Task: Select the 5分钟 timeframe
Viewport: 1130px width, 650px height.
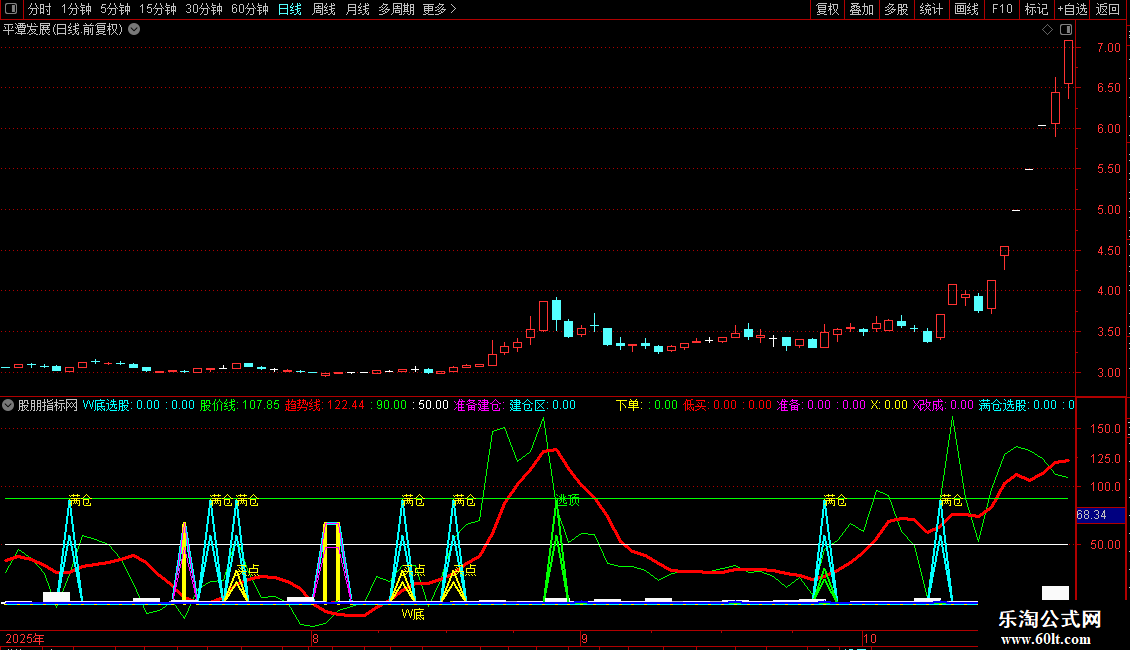Action: click(x=115, y=9)
